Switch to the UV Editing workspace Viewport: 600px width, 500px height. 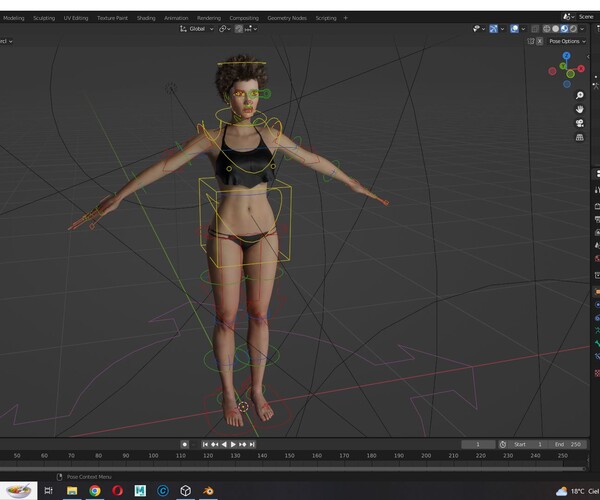pos(76,18)
